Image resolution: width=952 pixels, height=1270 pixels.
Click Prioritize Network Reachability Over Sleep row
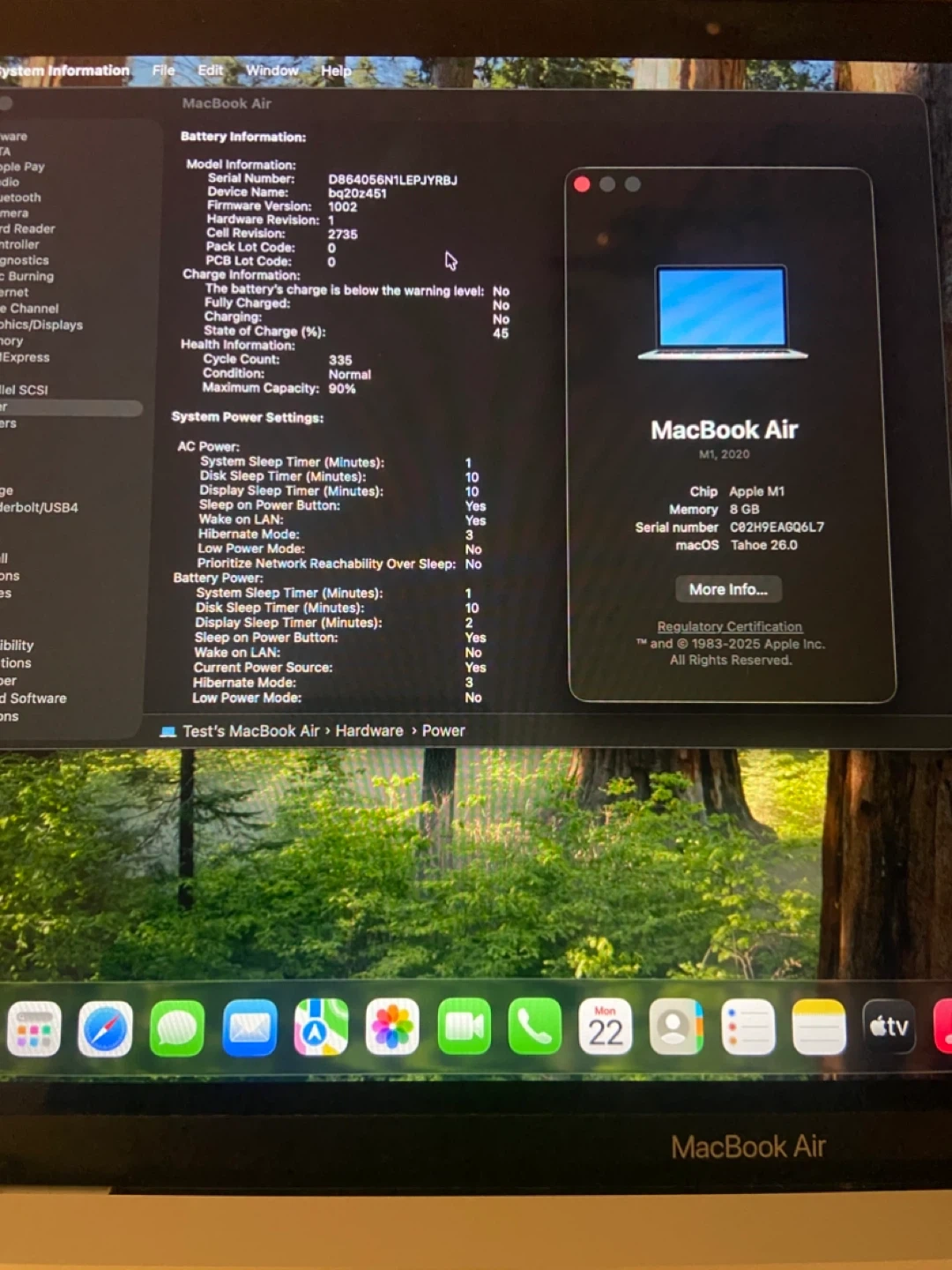(x=339, y=564)
